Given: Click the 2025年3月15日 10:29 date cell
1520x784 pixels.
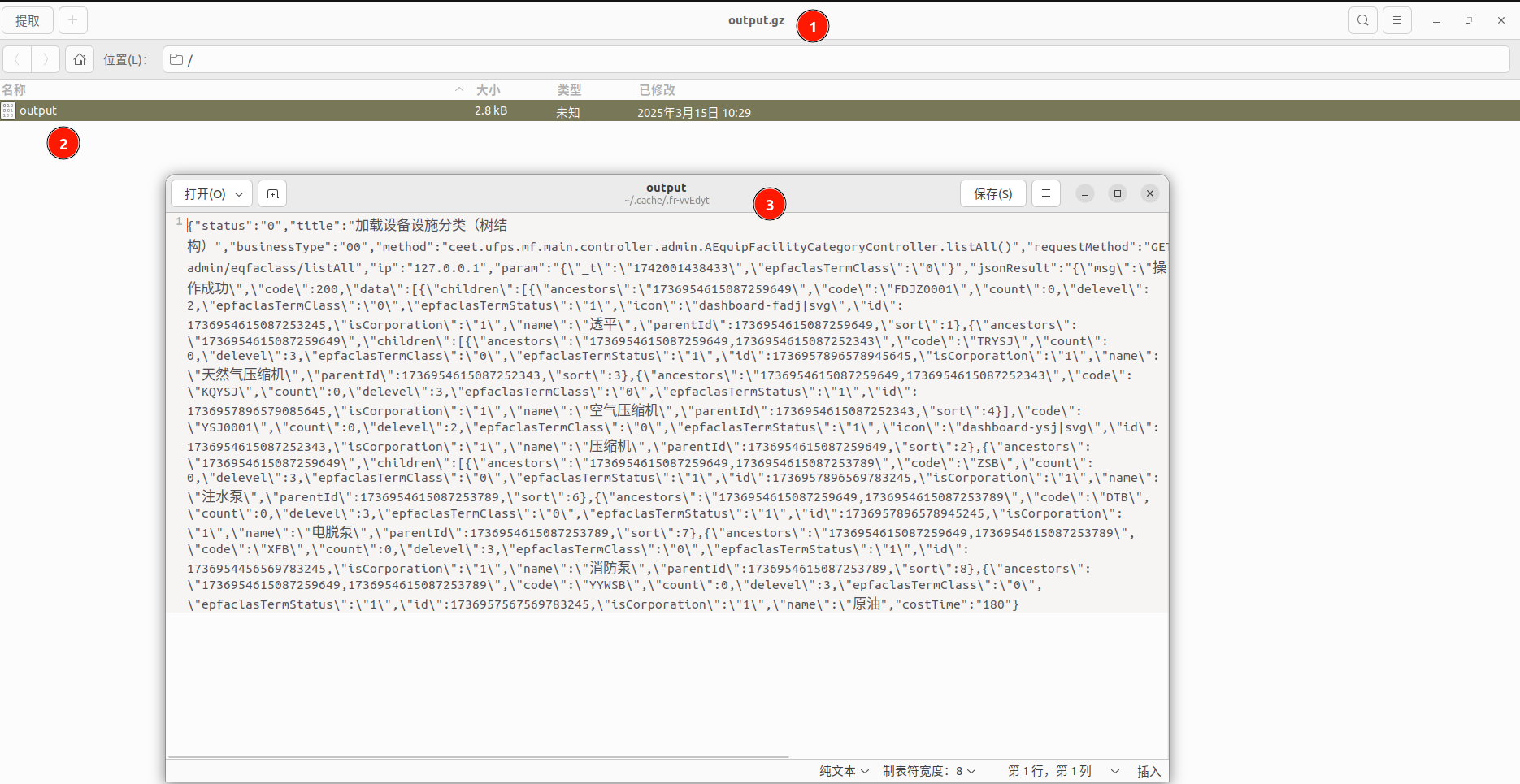Looking at the screenshot, I should [x=694, y=112].
